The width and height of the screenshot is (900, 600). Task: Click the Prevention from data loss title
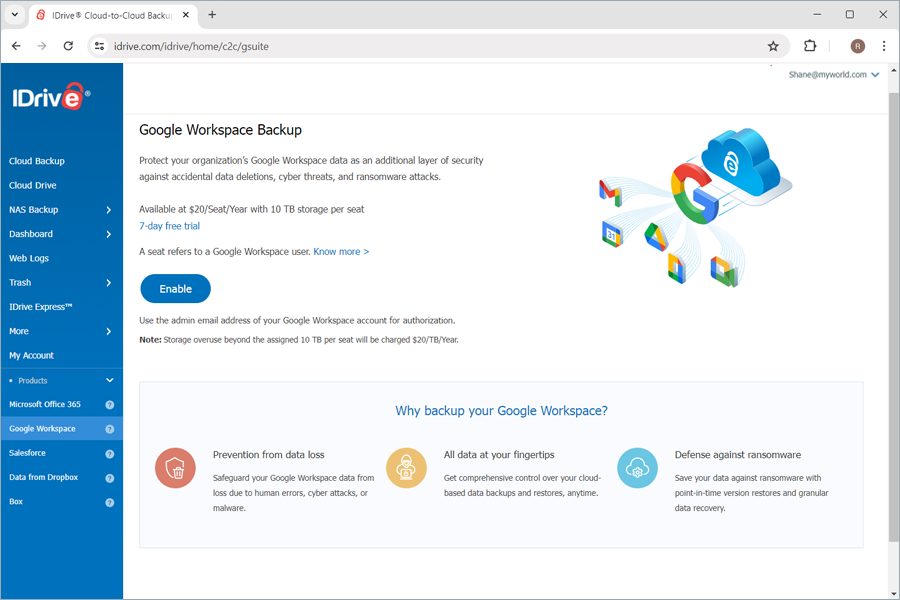click(269, 455)
